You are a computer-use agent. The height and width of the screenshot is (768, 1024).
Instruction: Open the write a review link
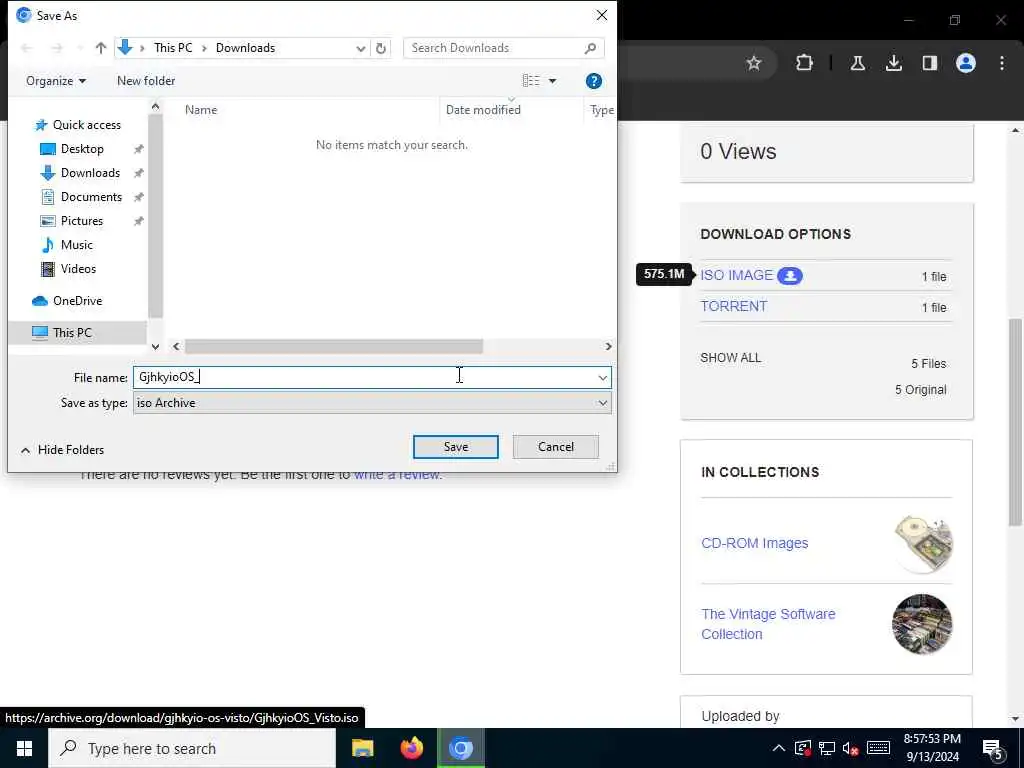coord(397,475)
